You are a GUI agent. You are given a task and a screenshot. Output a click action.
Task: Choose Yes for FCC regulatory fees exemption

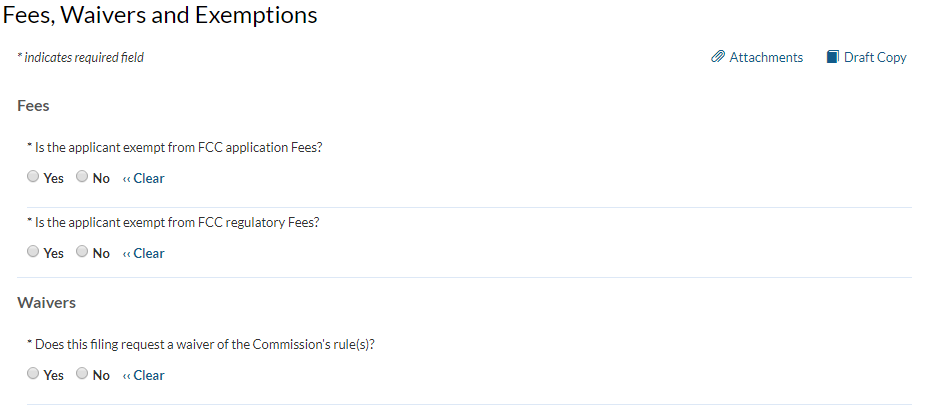tap(33, 252)
